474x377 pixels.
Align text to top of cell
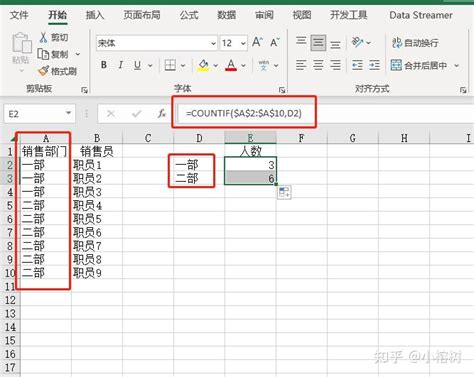coord(301,42)
